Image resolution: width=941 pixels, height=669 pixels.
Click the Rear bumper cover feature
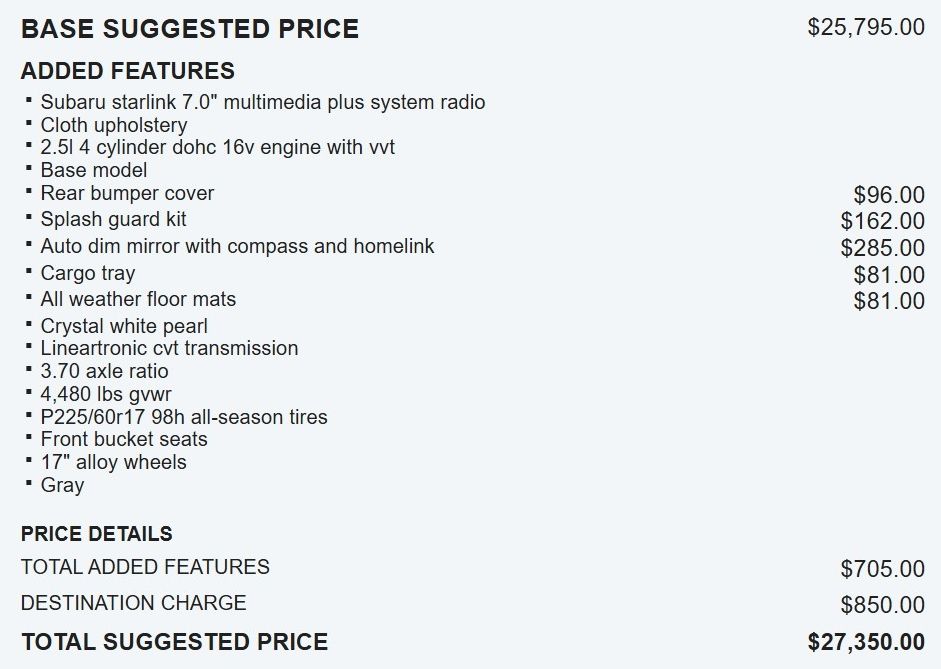click(x=127, y=193)
